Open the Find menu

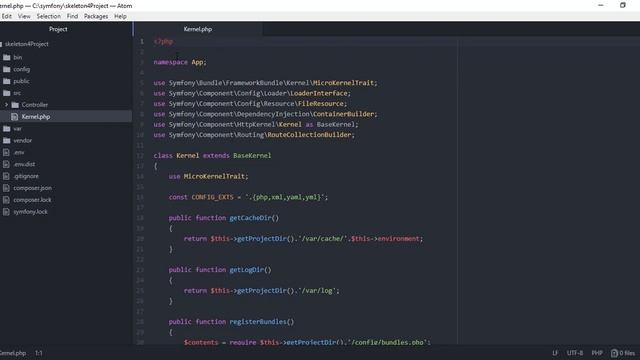click(72, 16)
